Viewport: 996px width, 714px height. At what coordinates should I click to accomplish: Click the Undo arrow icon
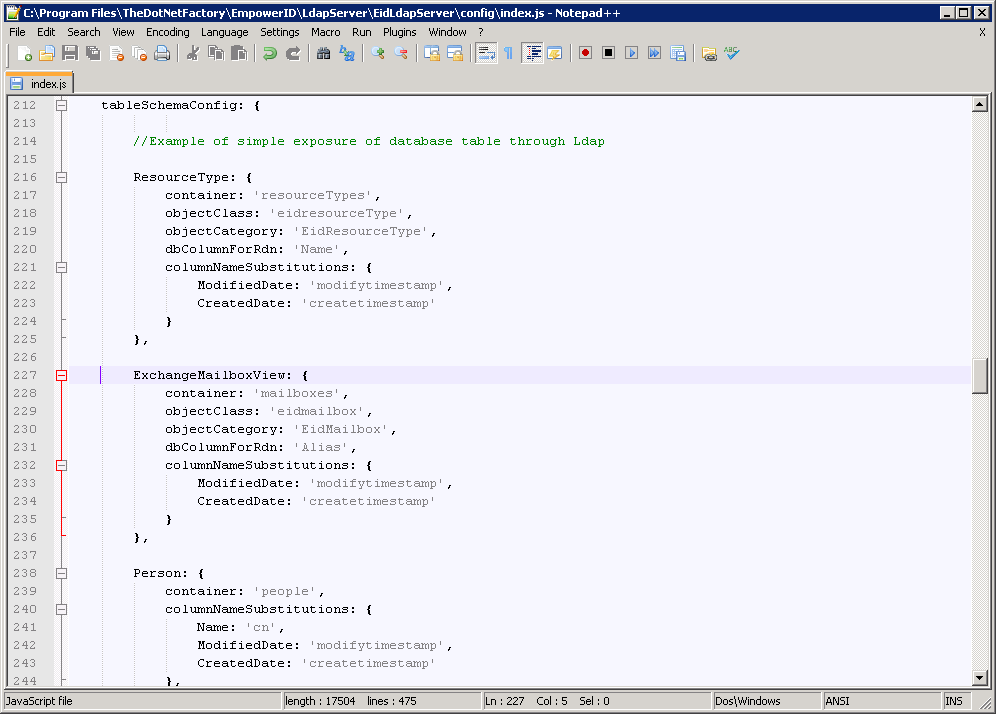[270, 53]
